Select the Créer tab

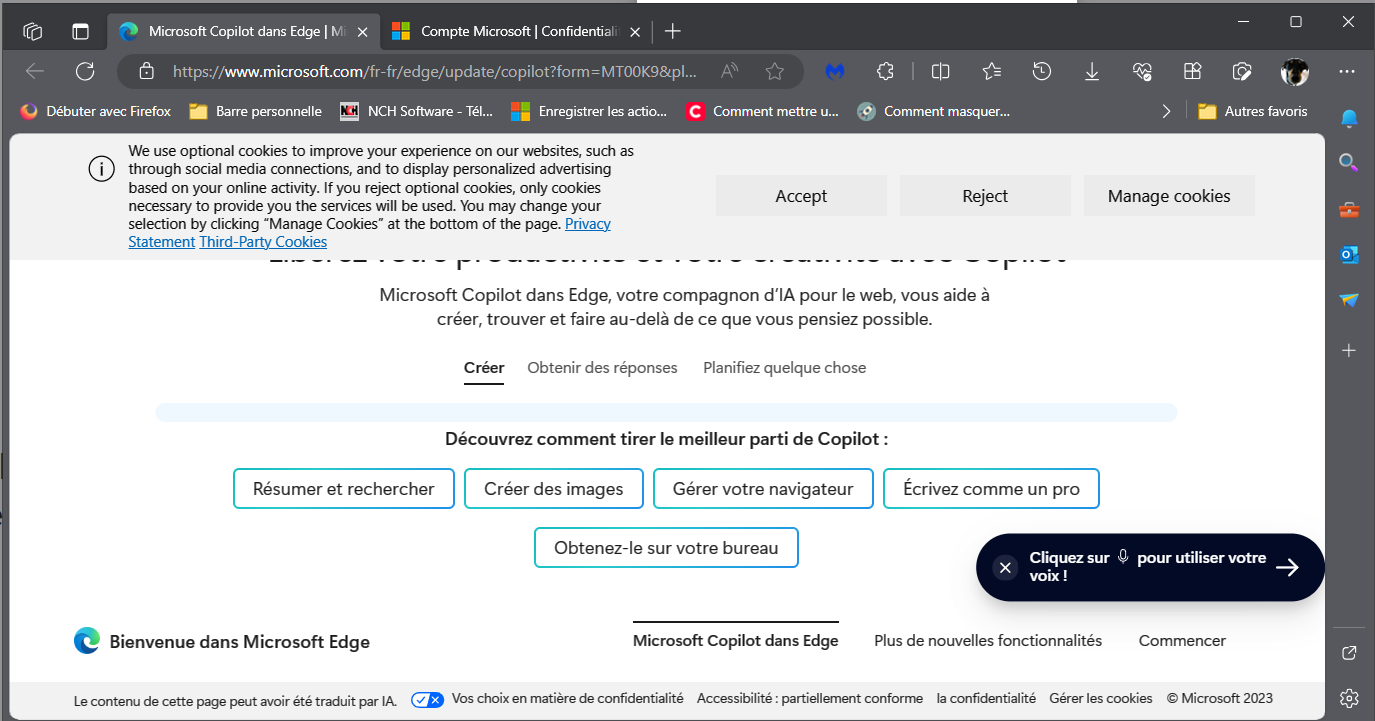[484, 368]
